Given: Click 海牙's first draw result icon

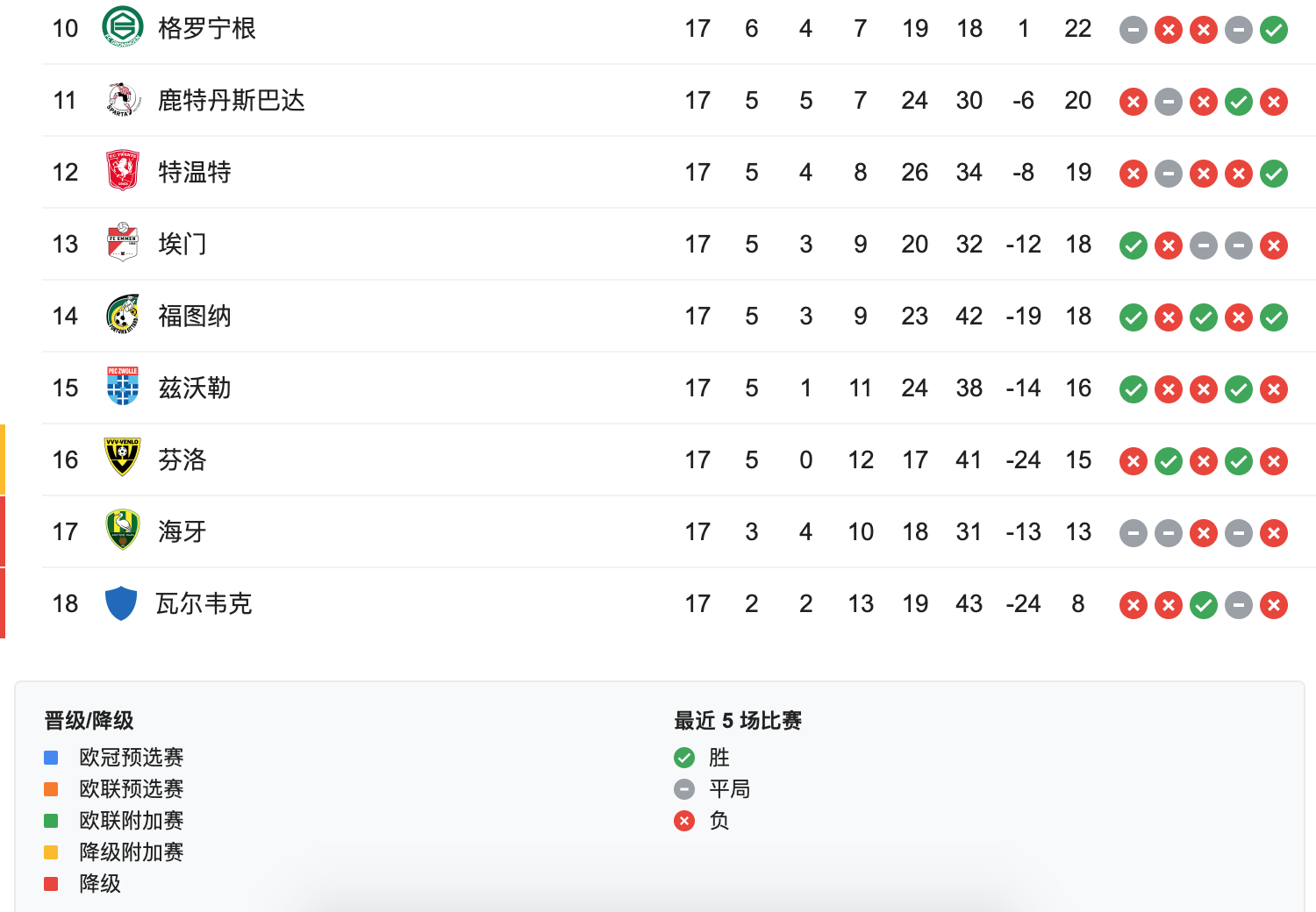Looking at the screenshot, I should 1134,533.
